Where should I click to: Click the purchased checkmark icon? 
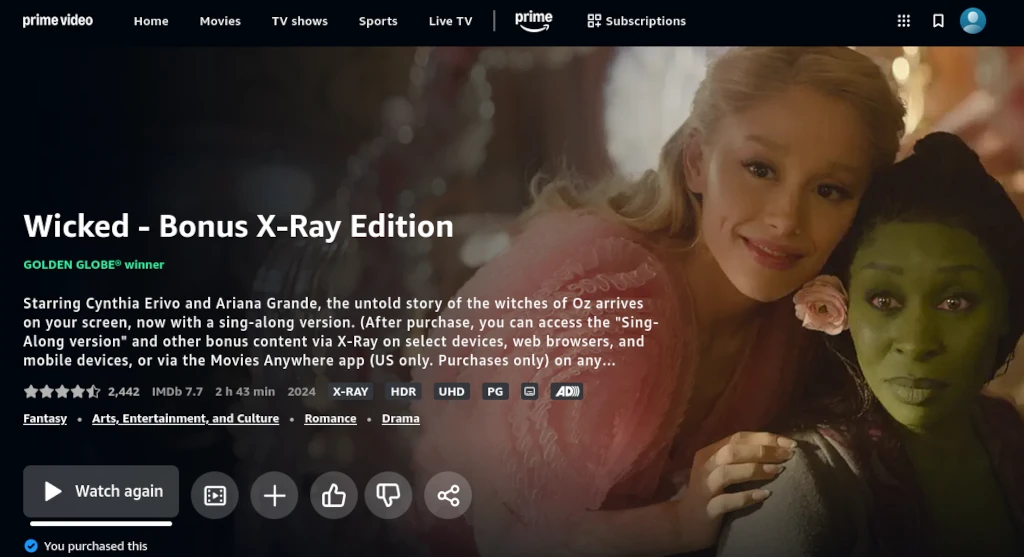(x=31, y=546)
